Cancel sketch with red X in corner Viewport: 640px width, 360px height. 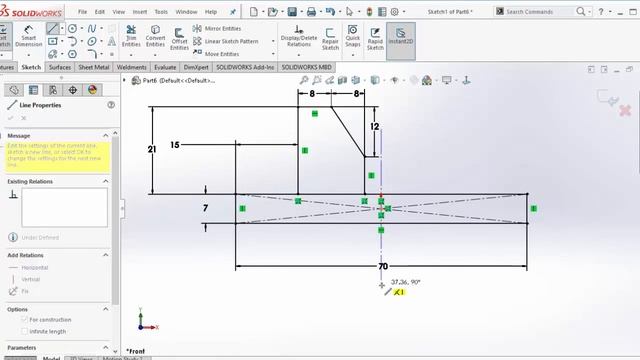625,110
